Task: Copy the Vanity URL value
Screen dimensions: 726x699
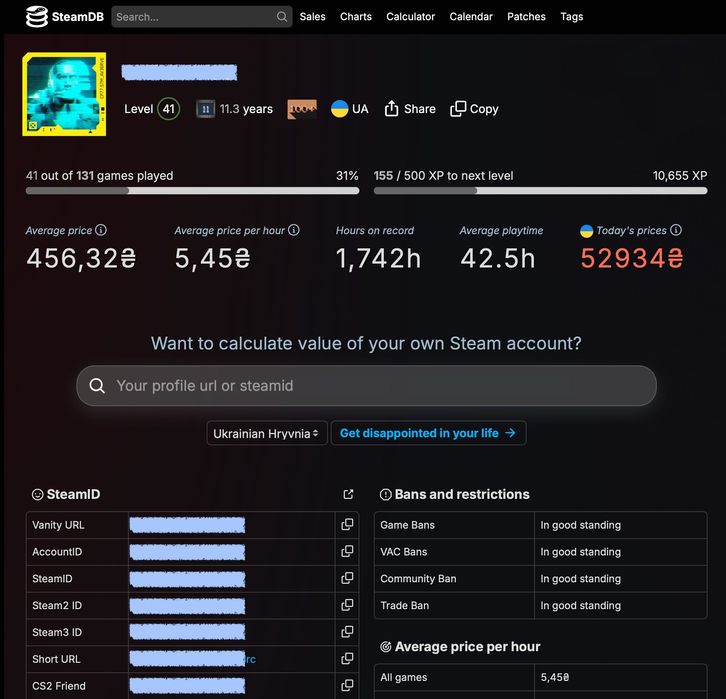Action: tap(347, 524)
